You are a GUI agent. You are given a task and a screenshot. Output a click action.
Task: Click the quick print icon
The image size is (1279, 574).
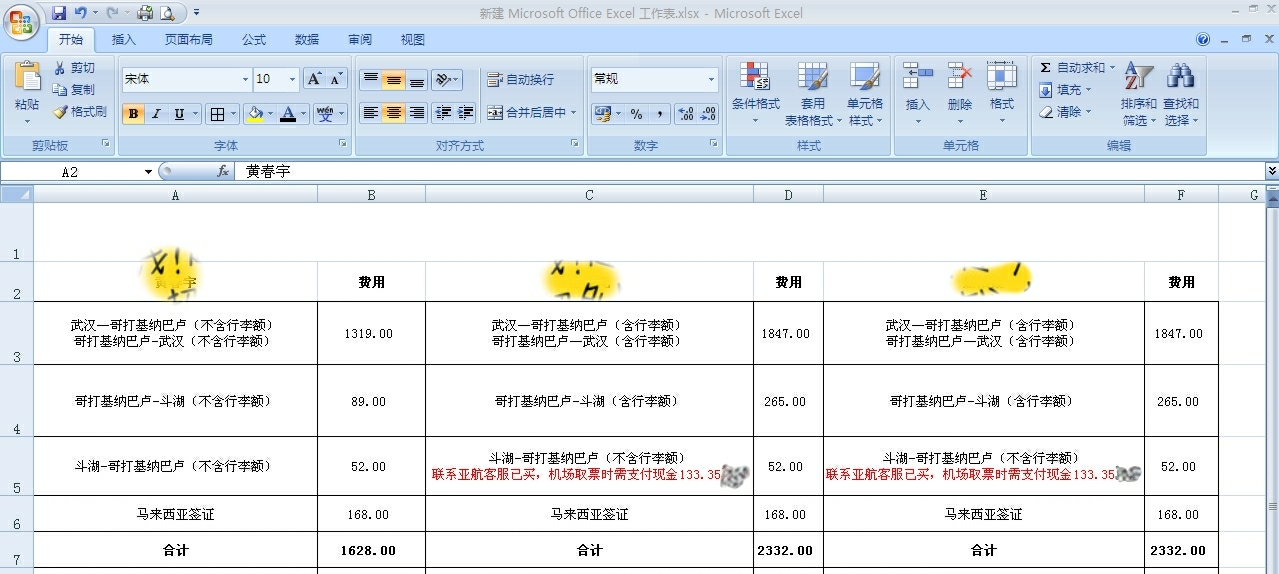tap(144, 13)
